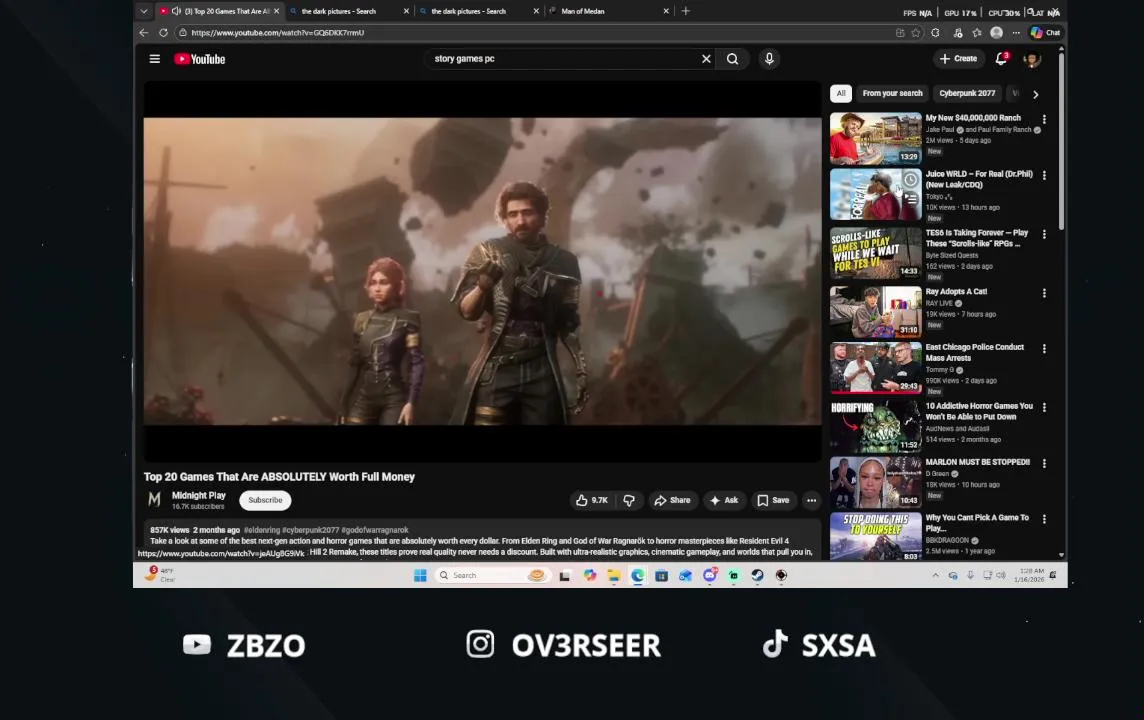Subscribe to Midnight Play channel

point(265,500)
